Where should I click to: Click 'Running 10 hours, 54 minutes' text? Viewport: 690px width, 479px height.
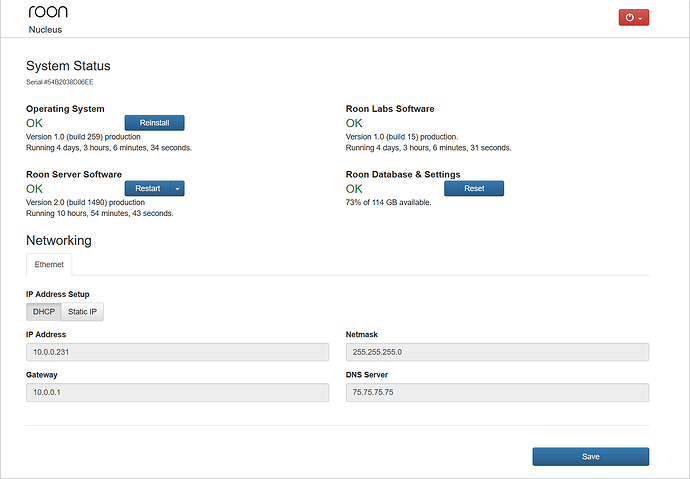tap(99, 213)
